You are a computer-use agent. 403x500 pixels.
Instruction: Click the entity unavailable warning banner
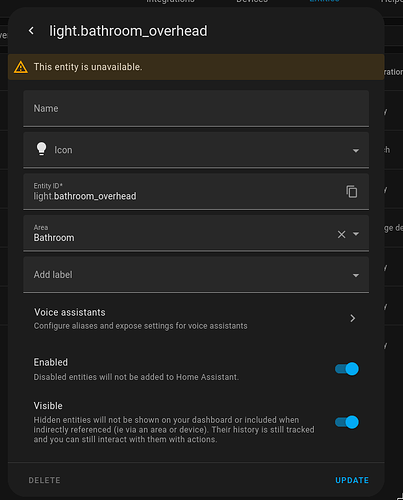pos(196,67)
